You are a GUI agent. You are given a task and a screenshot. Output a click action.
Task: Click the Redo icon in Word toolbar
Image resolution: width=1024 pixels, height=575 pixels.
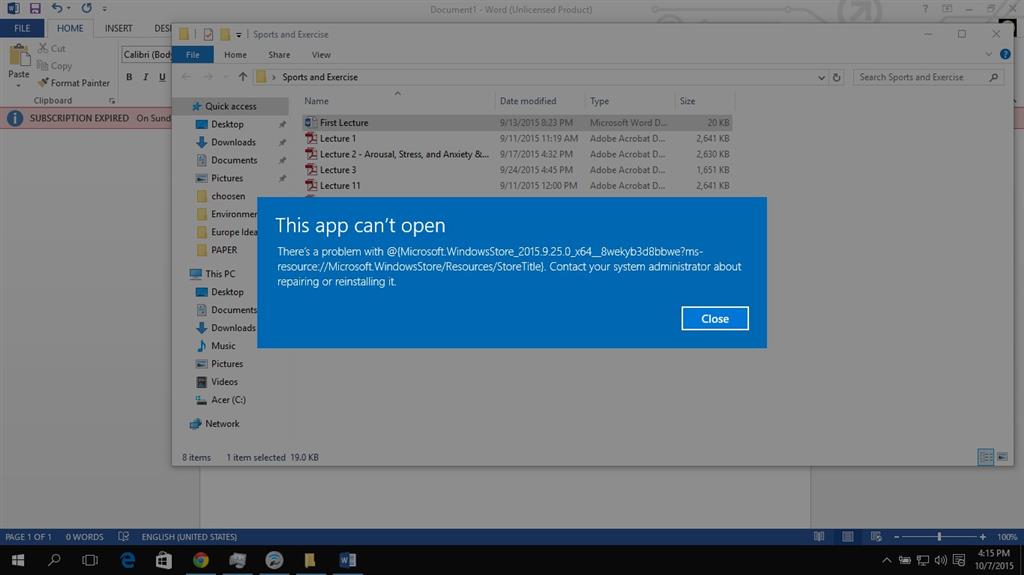point(86,8)
